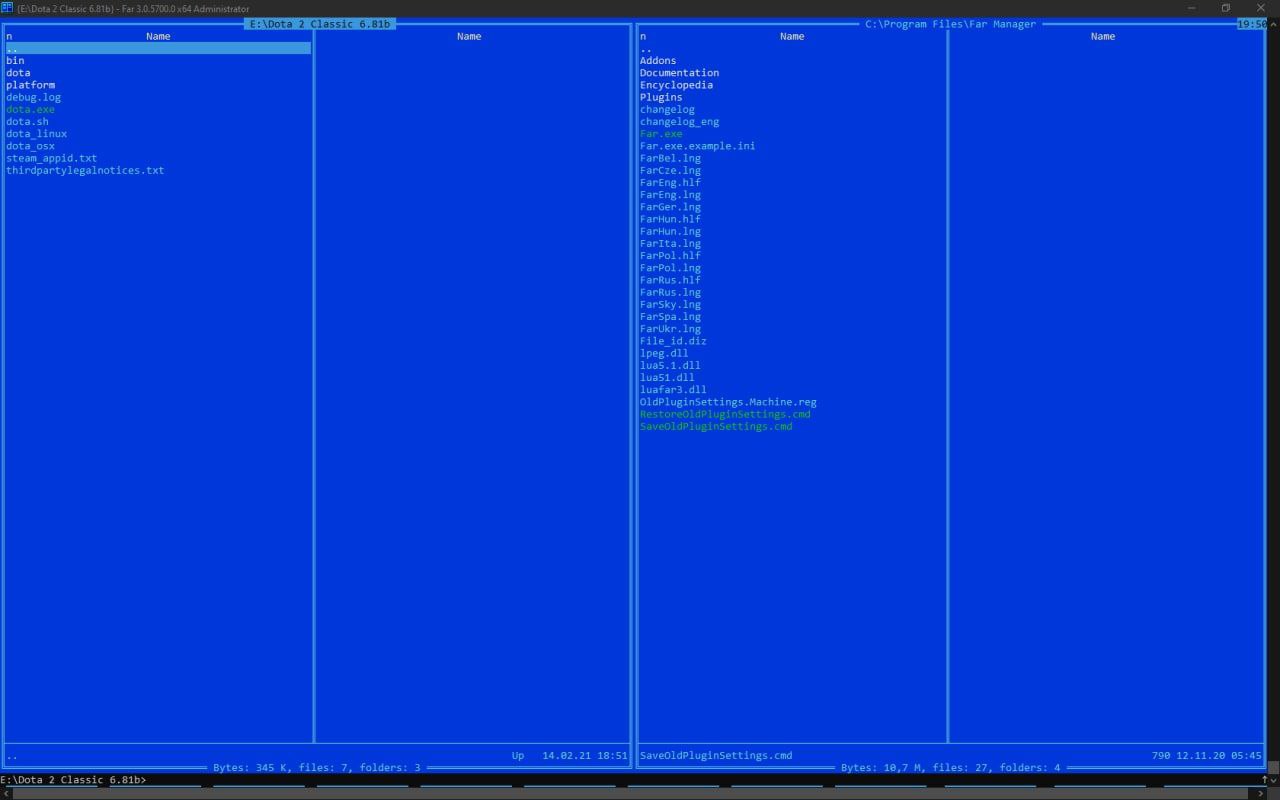Select the lua51.dll file
The image size is (1280, 800).
(667, 377)
